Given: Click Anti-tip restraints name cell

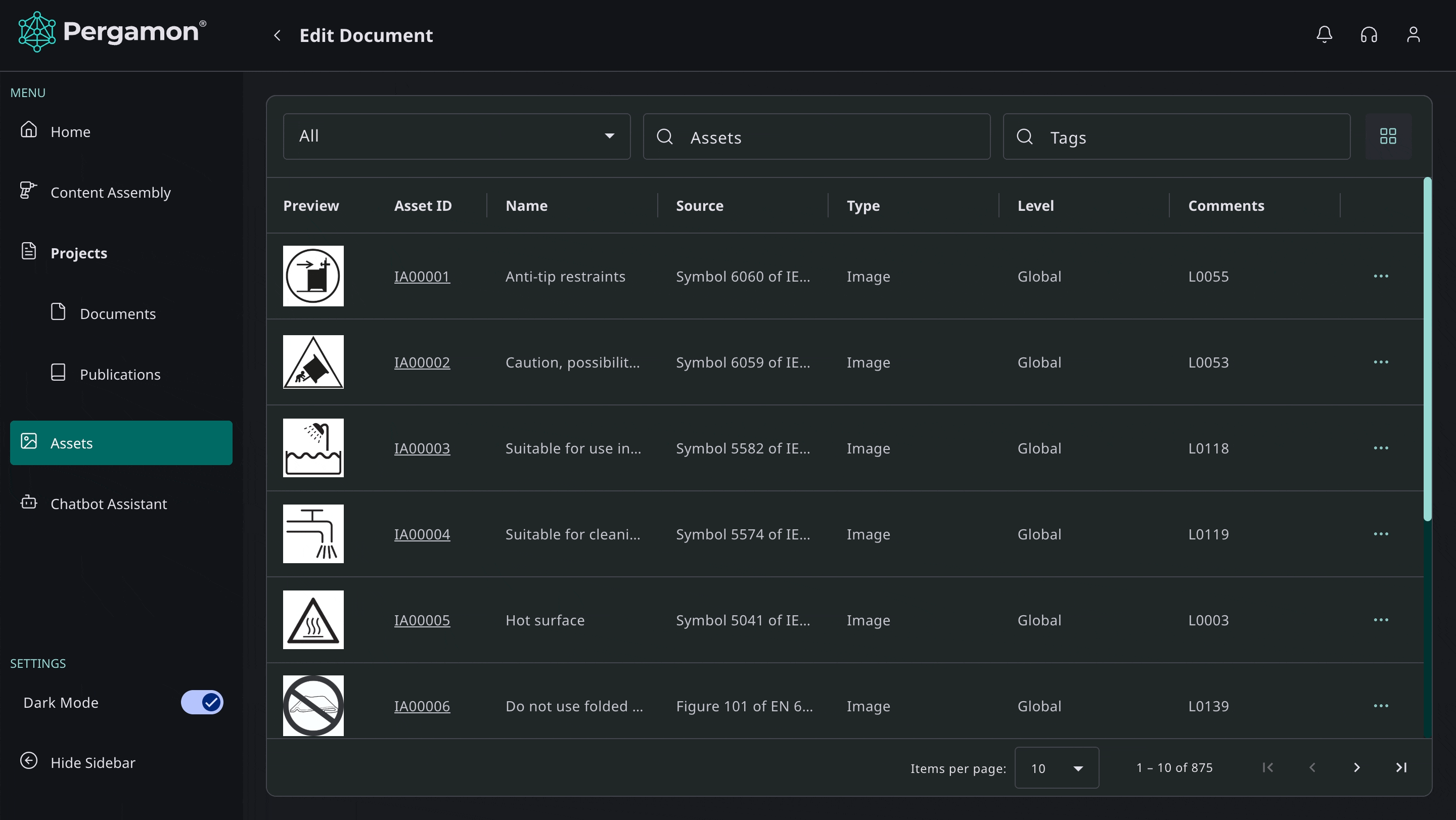Looking at the screenshot, I should point(565,277).
